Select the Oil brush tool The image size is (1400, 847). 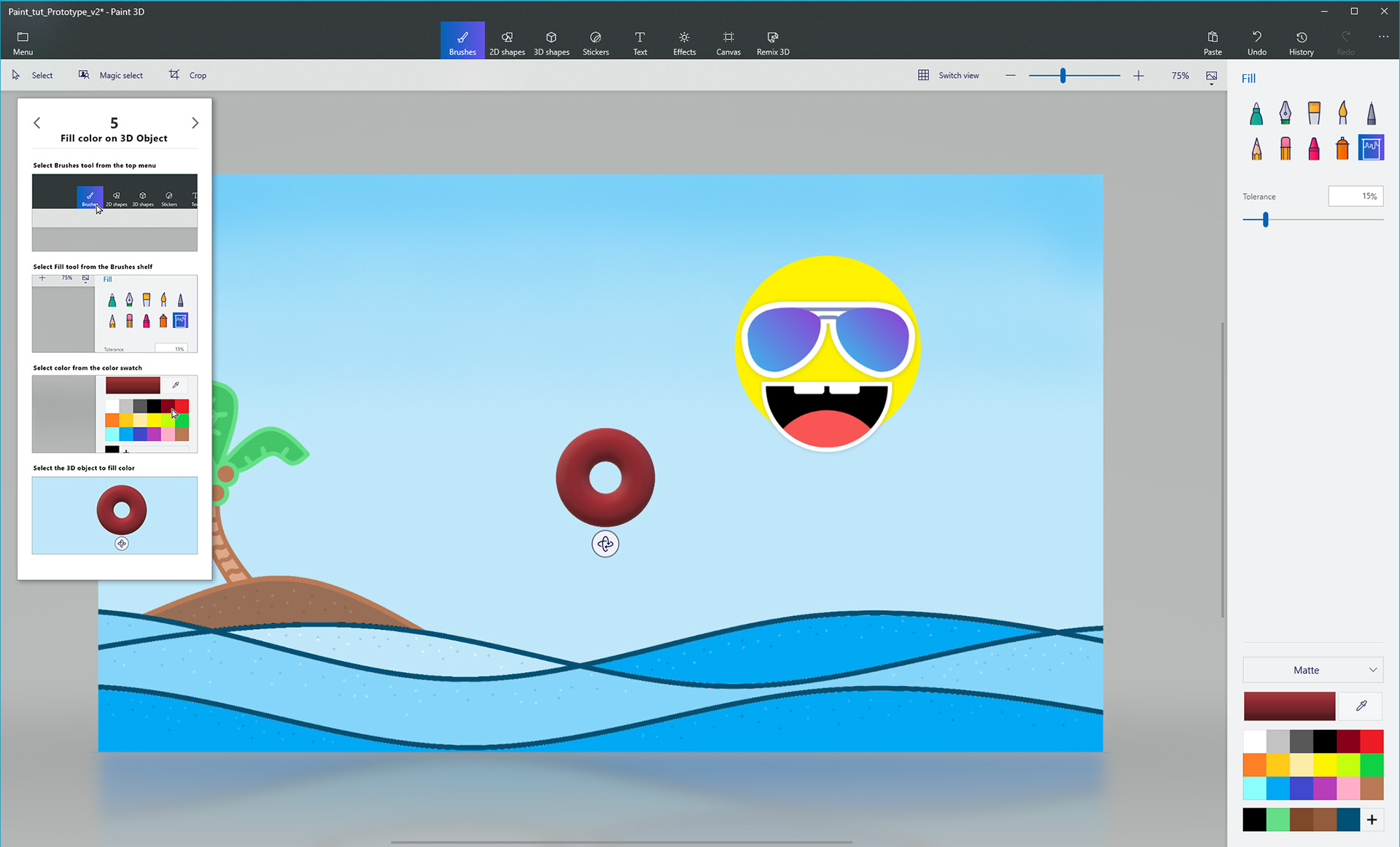tap(1314, 114)
